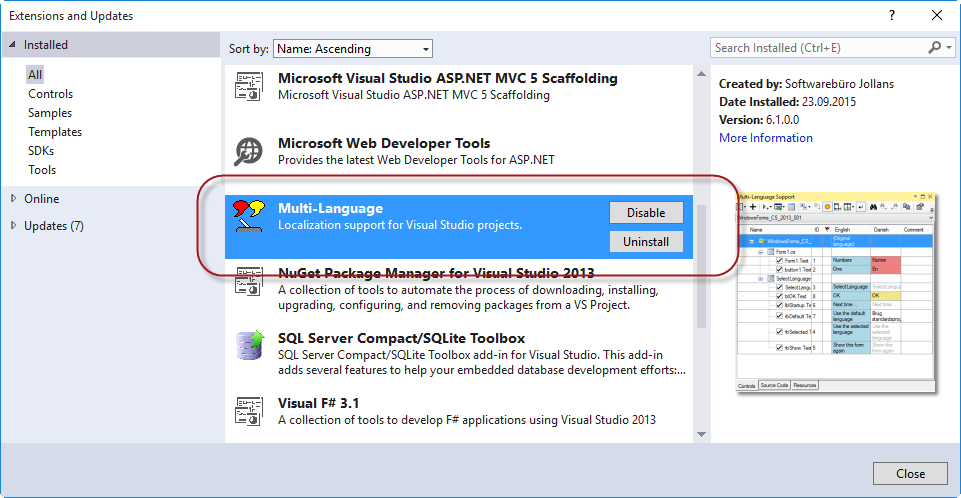Click the Multi-Language speech bubbles icon

(248, 212)
